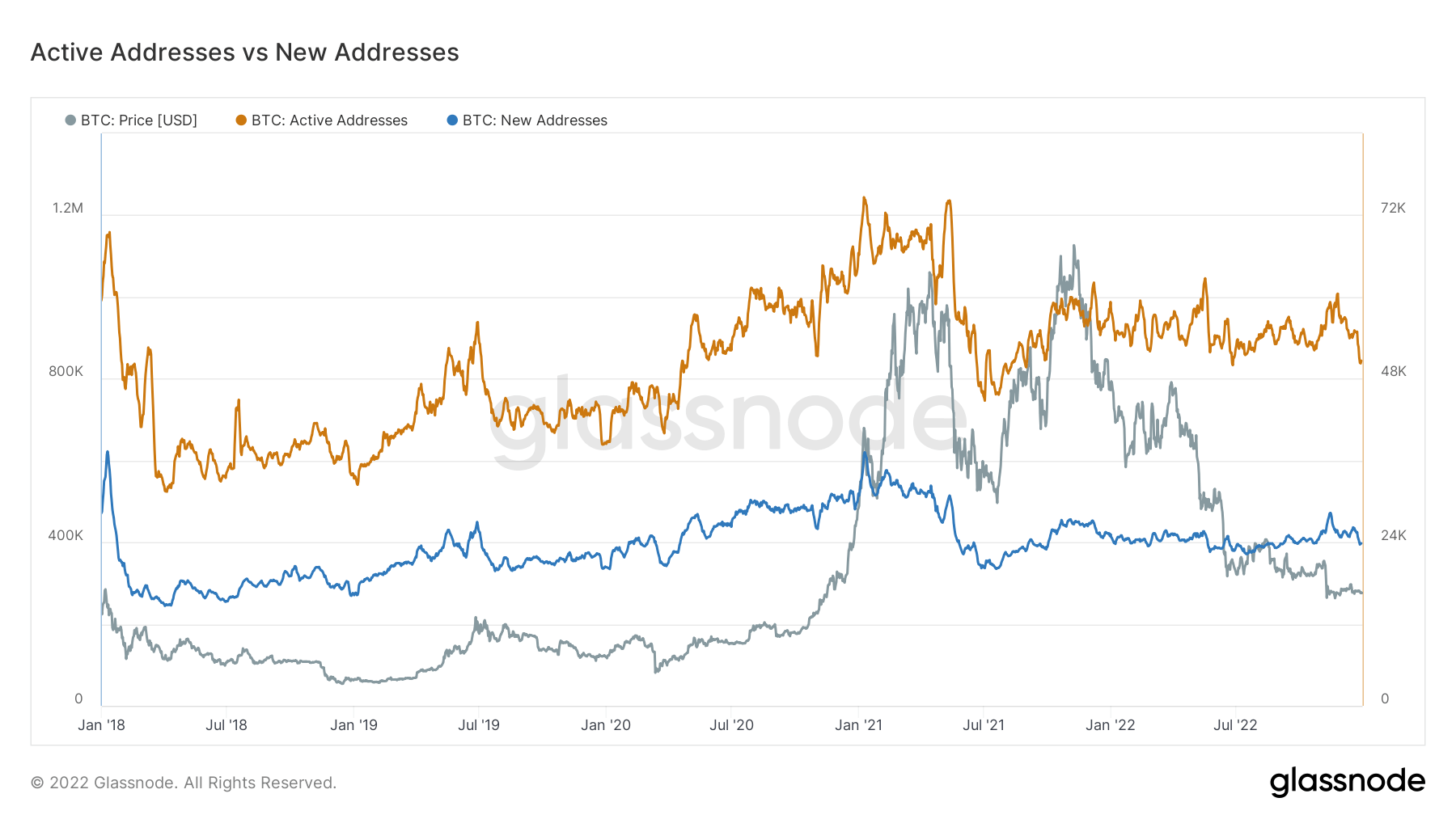The width and height of the screenshot is (1456, 819).
Task: Hide the BTC: Active Addresses series
Action: point(328,120)
